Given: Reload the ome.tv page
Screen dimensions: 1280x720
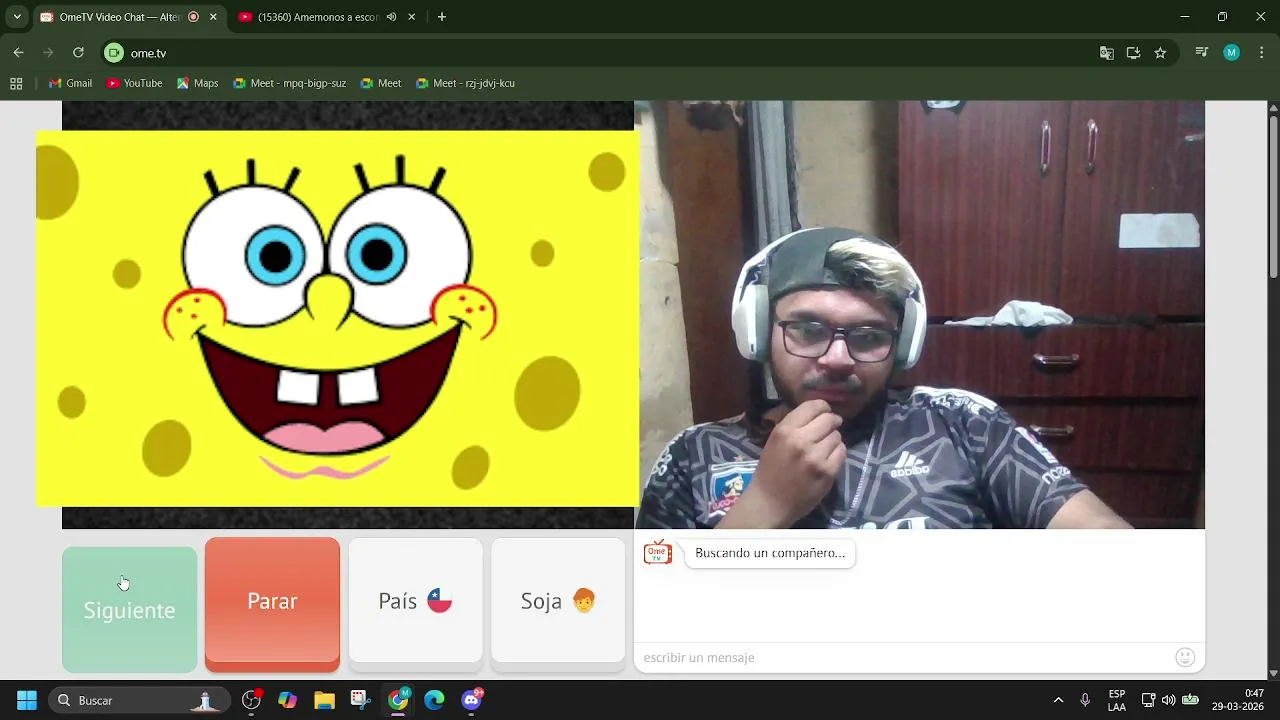Looking at the screenshot, I should click(x=78, y=53).
